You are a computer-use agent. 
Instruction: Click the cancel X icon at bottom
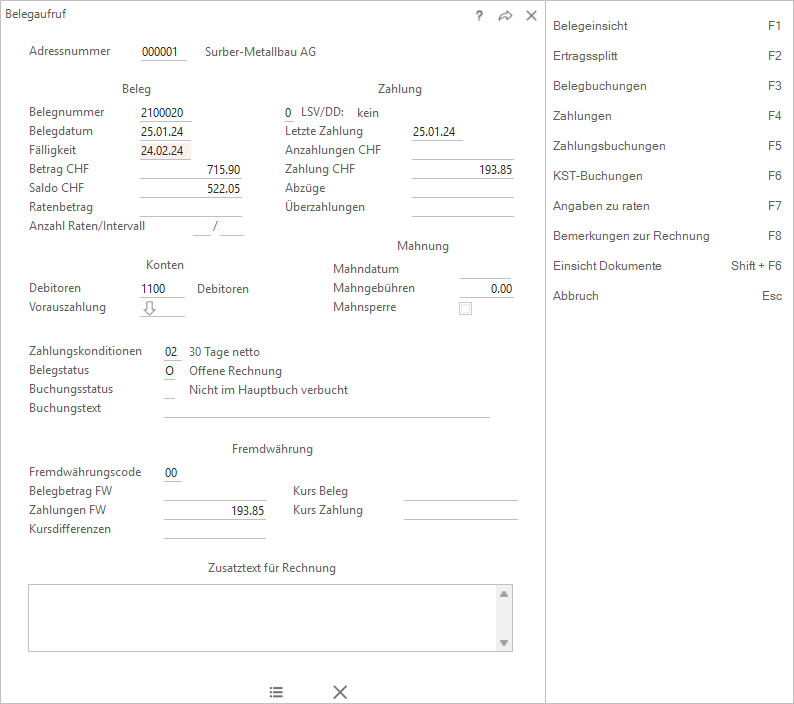pyautogui.click(x=340, y=692)
